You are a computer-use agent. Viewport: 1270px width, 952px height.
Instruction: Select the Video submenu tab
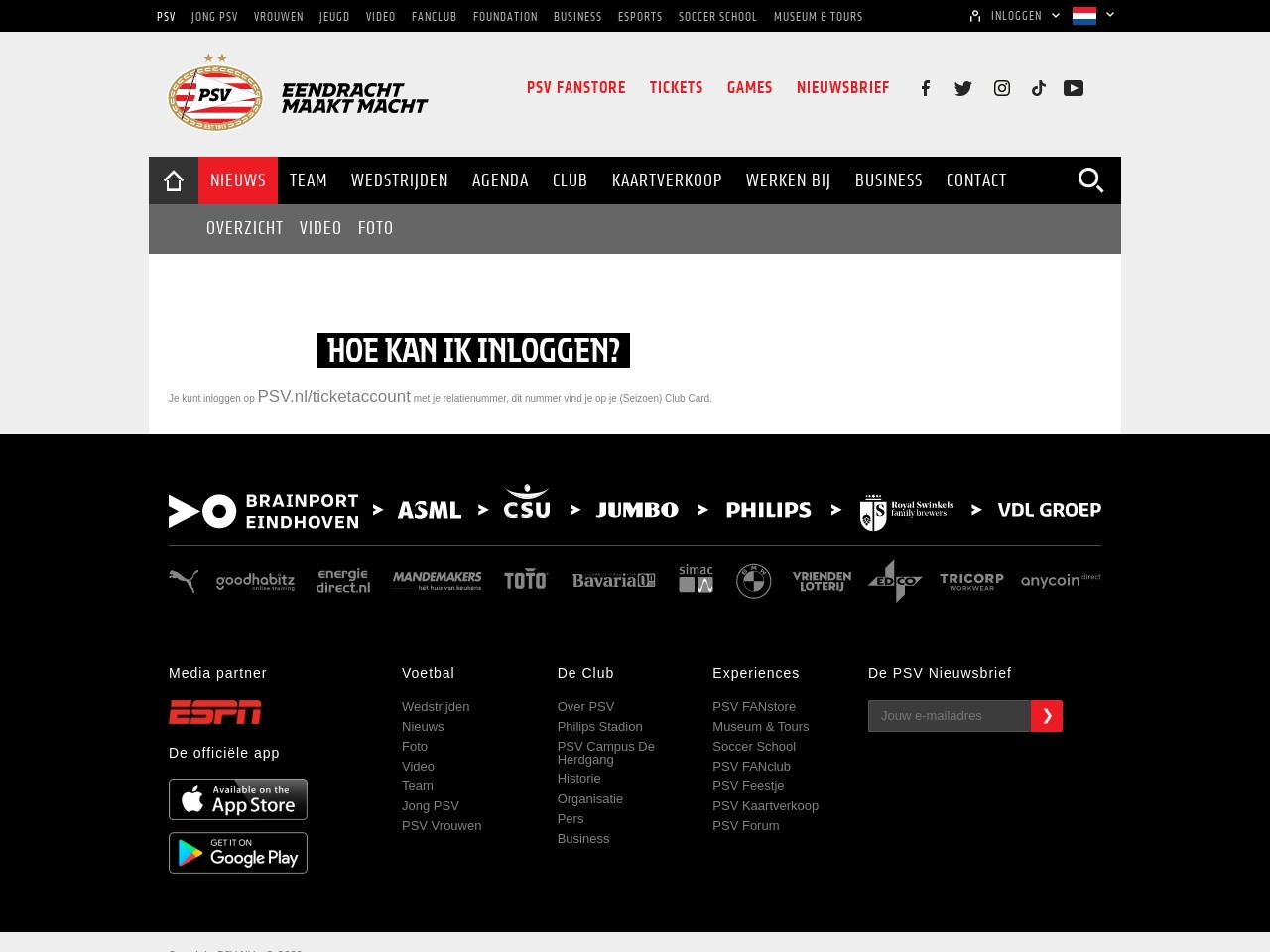[x=320, y=228]
